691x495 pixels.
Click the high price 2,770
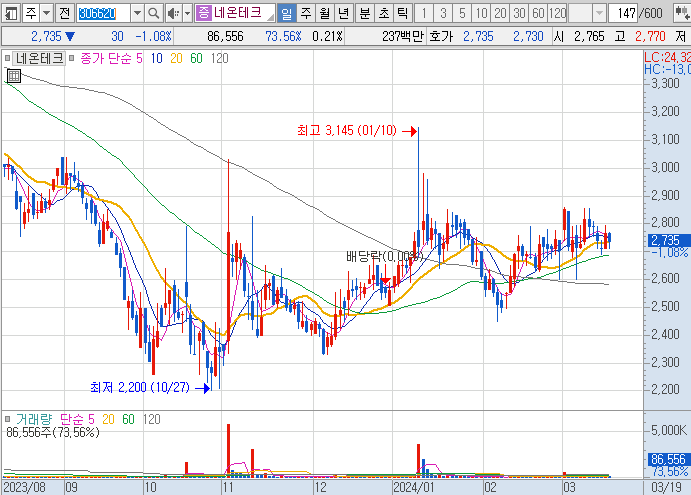click(650, 36)
